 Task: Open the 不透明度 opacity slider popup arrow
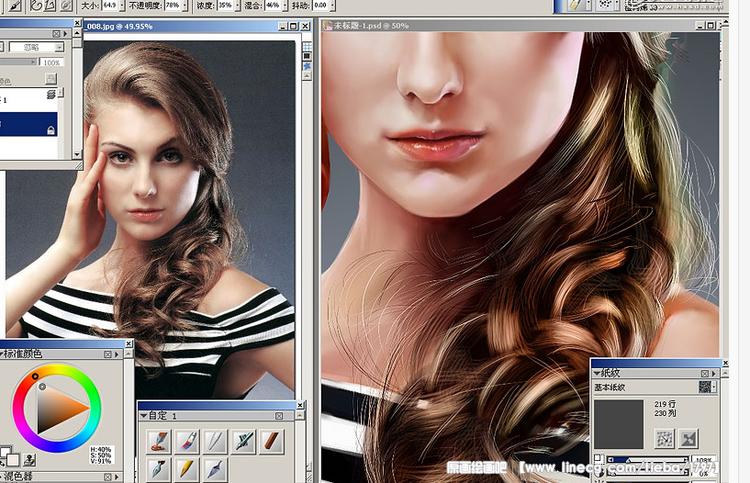click(185, 5)
